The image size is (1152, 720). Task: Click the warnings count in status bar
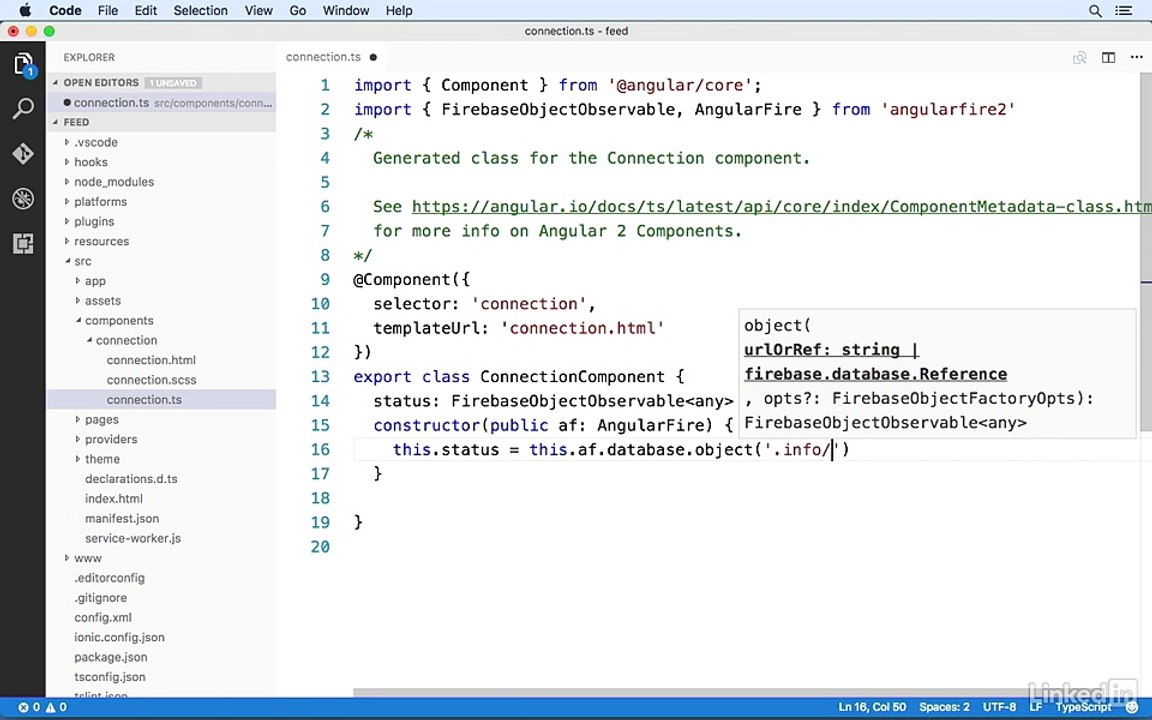57,707
